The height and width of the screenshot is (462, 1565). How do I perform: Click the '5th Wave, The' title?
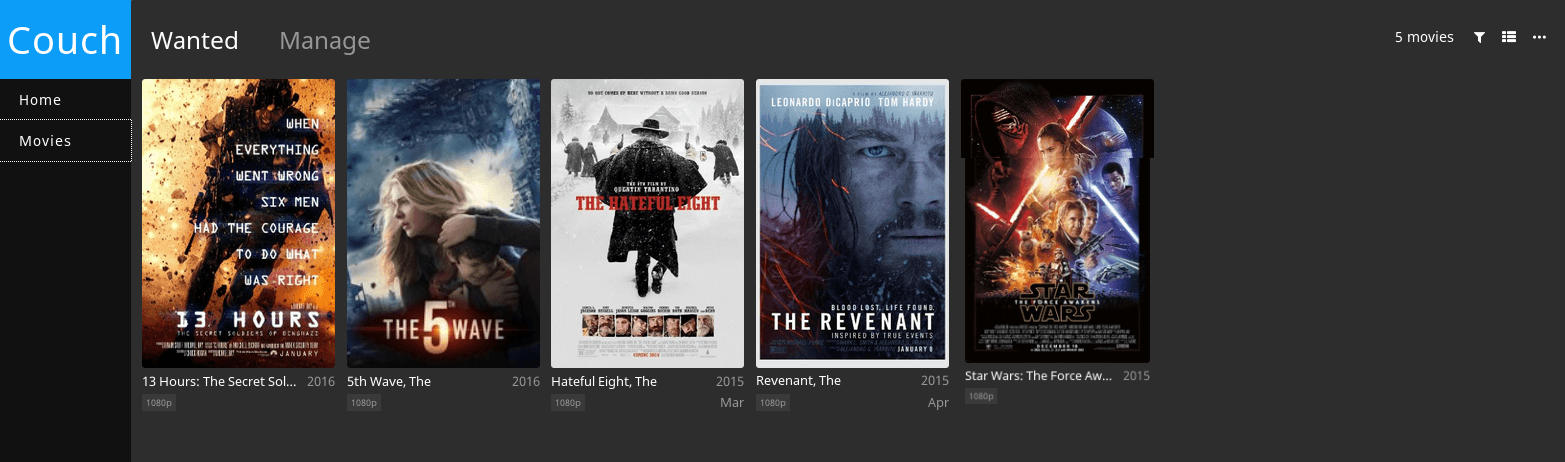[389, 381]
